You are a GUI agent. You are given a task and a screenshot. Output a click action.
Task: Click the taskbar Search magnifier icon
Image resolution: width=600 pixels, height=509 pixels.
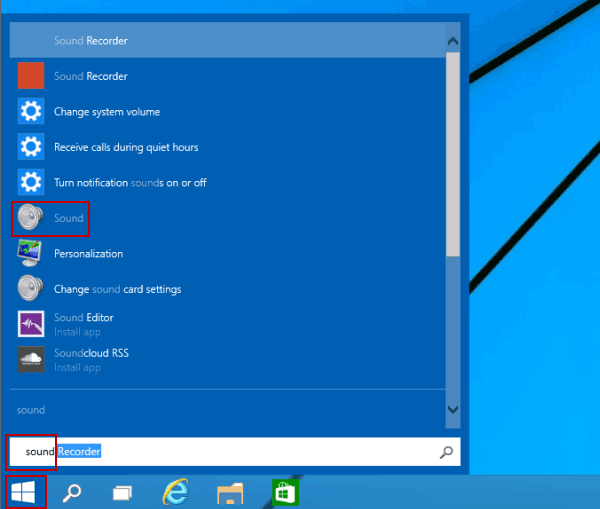tap(72, 493)
